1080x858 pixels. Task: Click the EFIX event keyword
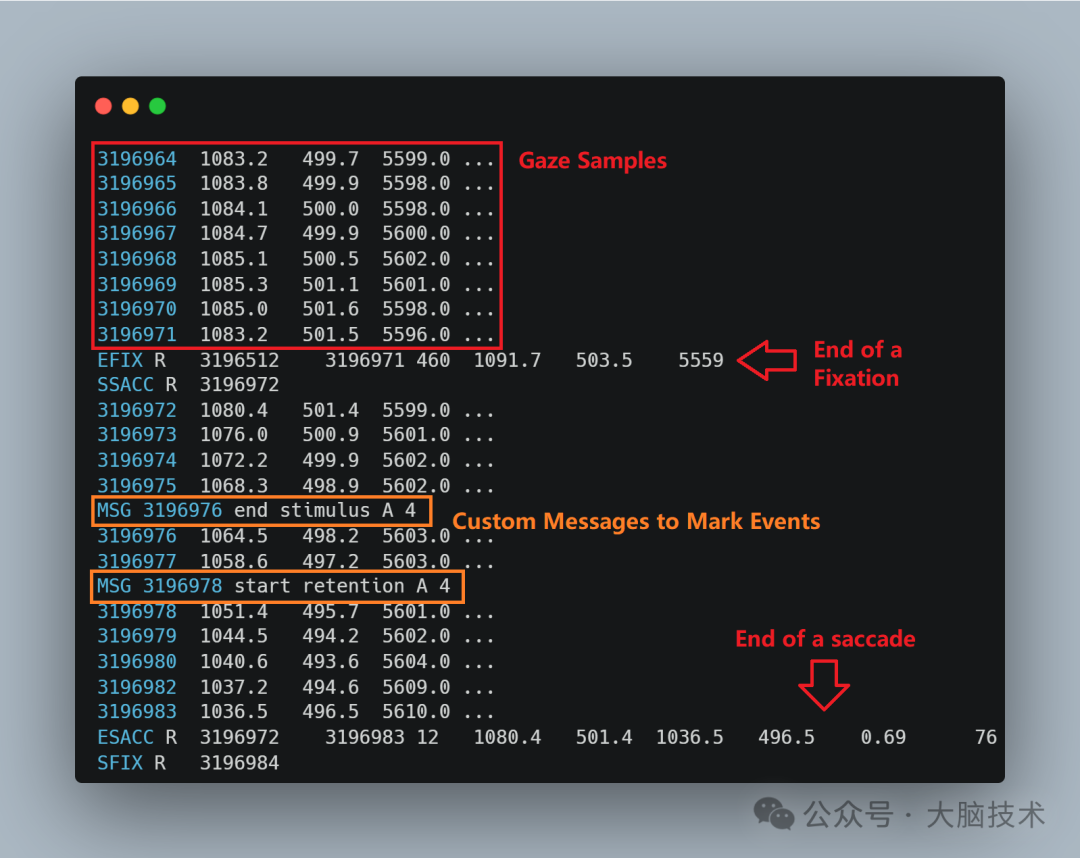(x=120, y=360)
